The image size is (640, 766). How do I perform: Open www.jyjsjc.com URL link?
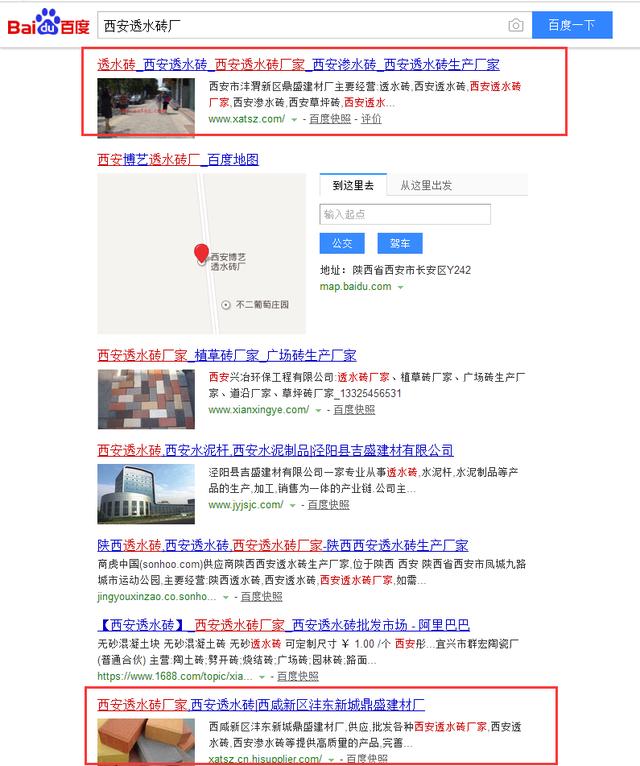(246, 505)
